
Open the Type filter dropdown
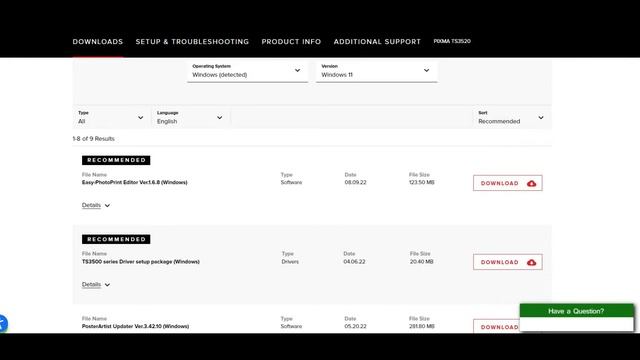pyautogui.click(x=111, y=118)
